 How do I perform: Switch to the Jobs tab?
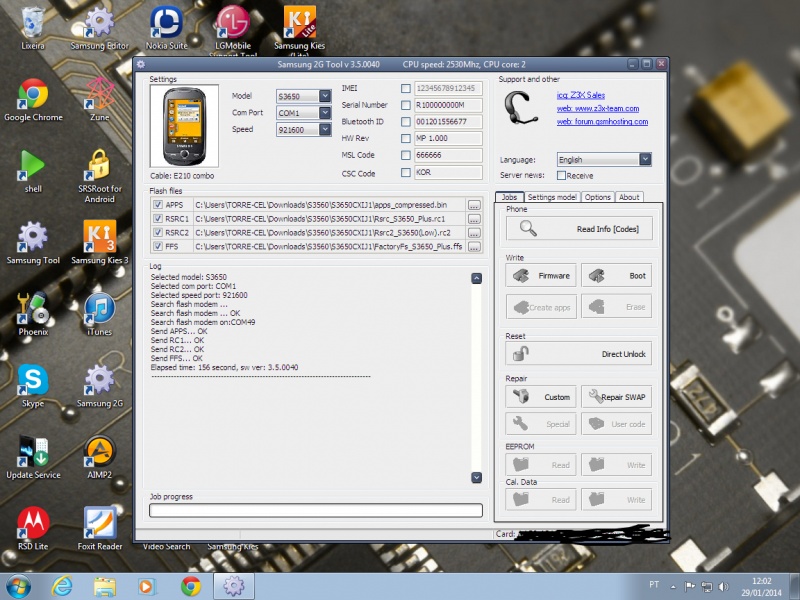coord(509,197)
